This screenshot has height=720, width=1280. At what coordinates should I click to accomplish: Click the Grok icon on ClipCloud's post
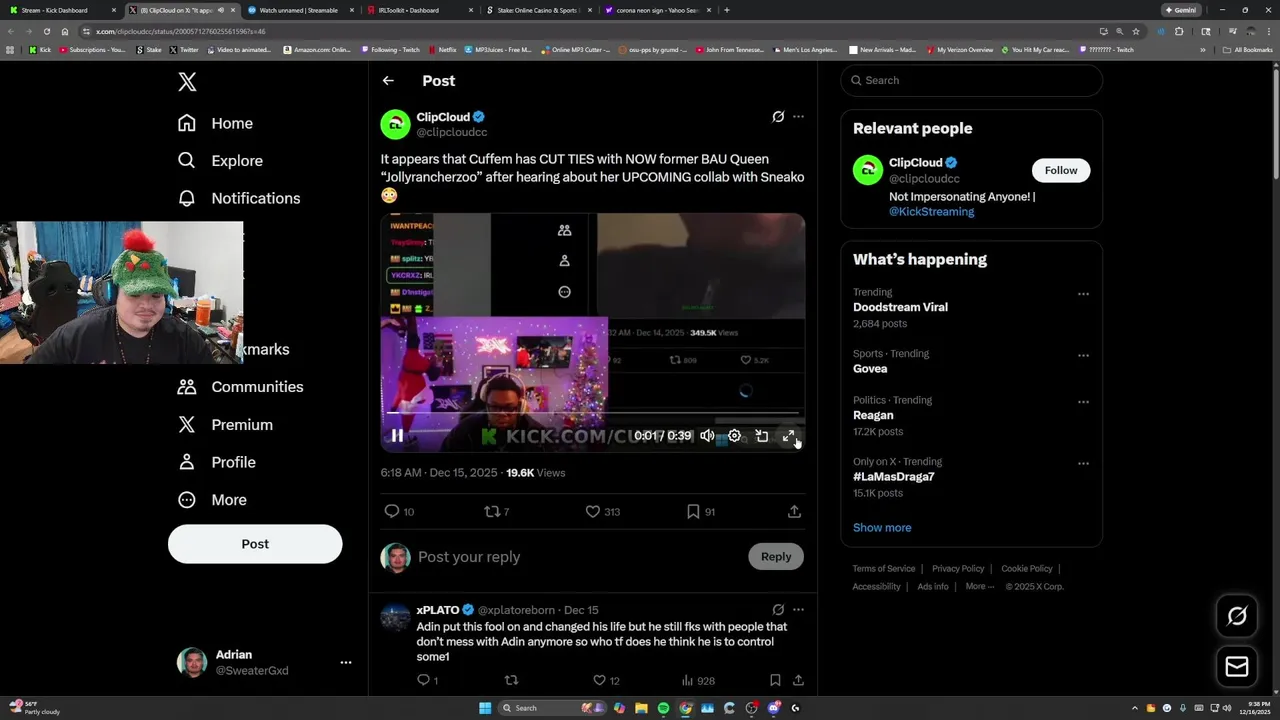coord(778,117)
